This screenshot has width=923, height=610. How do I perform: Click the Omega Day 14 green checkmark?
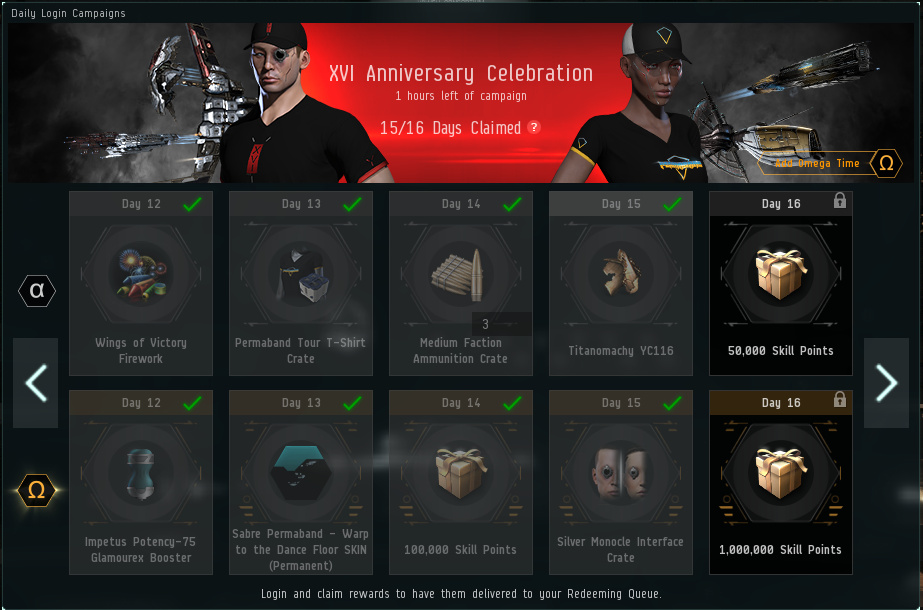512,403
